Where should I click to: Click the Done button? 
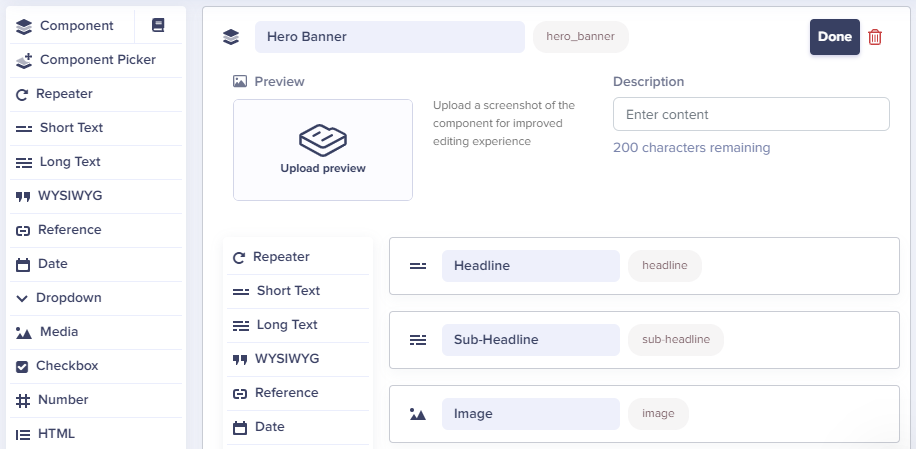pyautogui.click(x=834, y=37)
